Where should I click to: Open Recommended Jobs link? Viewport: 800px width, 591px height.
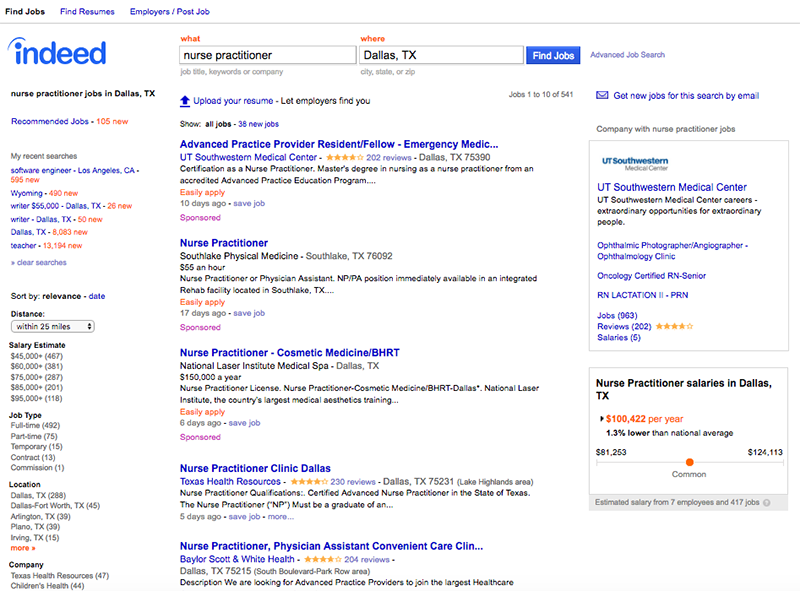click(50, 121)
